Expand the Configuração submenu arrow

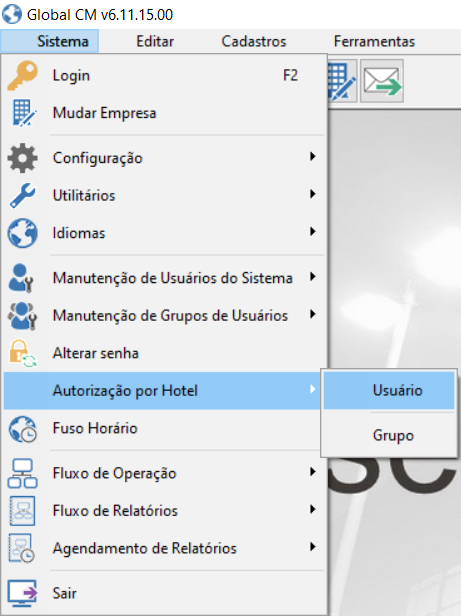click(x=312, y=156)
